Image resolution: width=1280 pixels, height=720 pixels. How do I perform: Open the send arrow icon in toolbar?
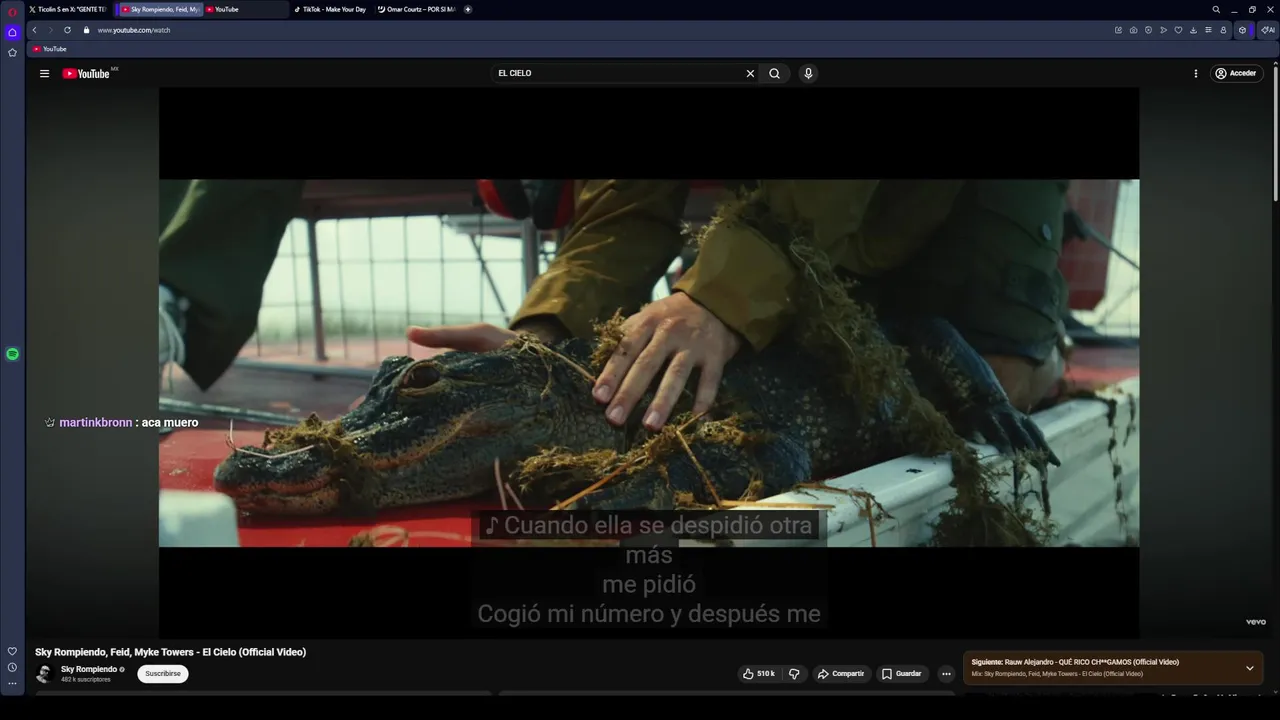click(1163, 30)
